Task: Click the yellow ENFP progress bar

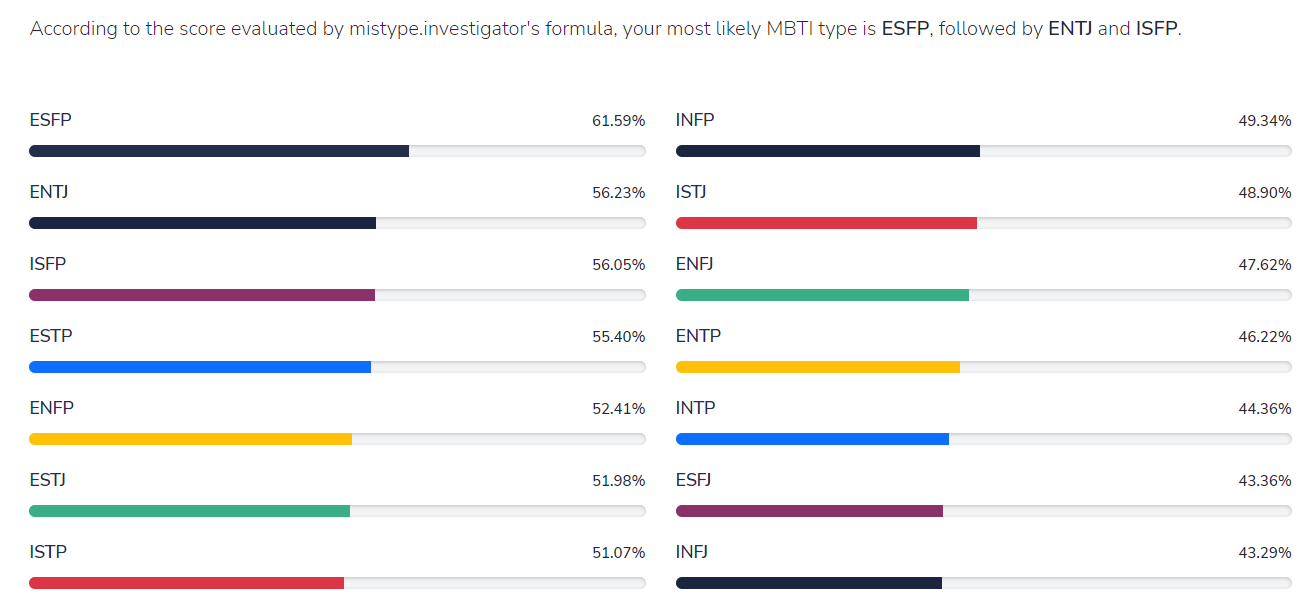Action: 337,439
